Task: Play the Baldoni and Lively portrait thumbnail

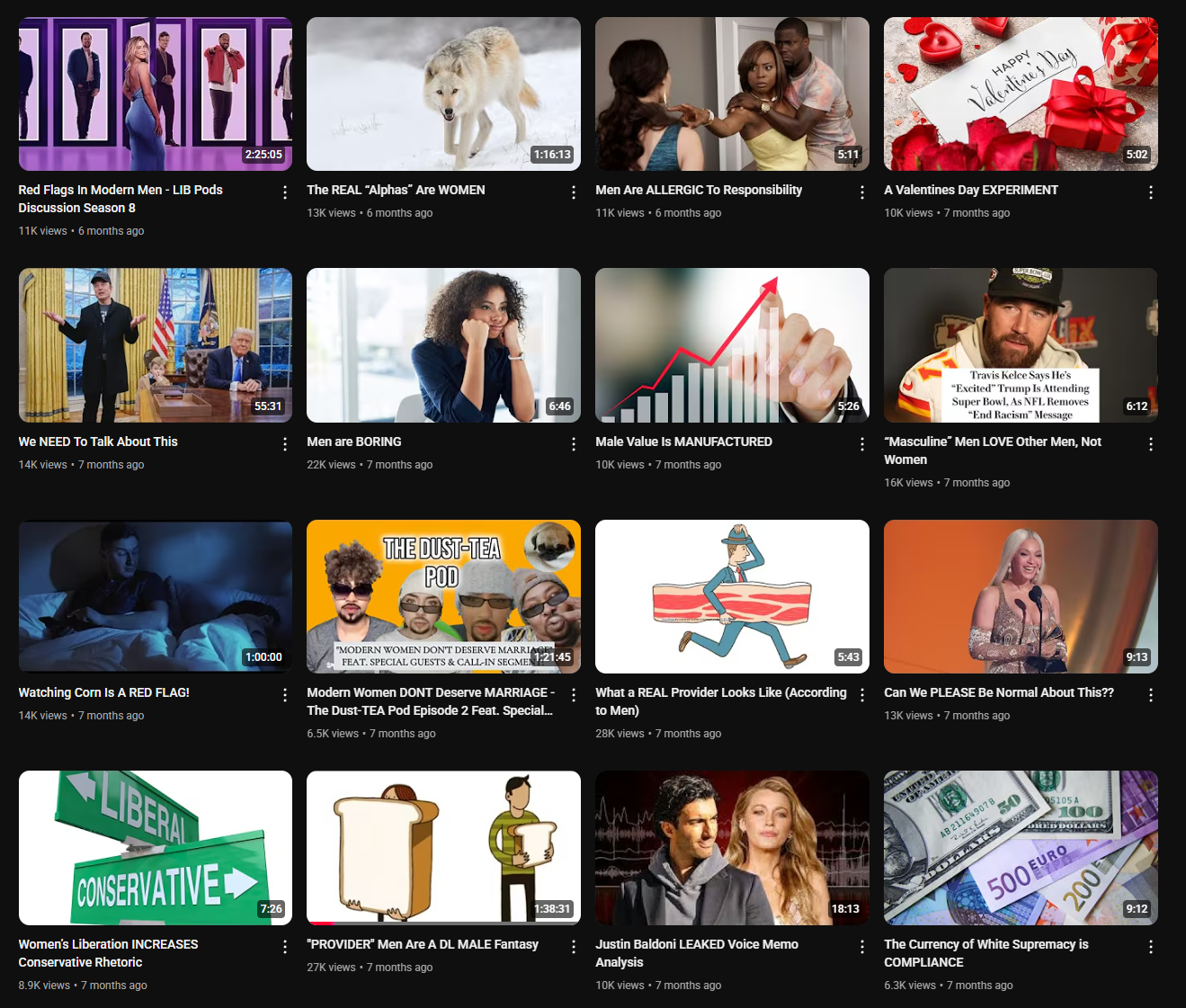Action: click(x=732, y=848)
